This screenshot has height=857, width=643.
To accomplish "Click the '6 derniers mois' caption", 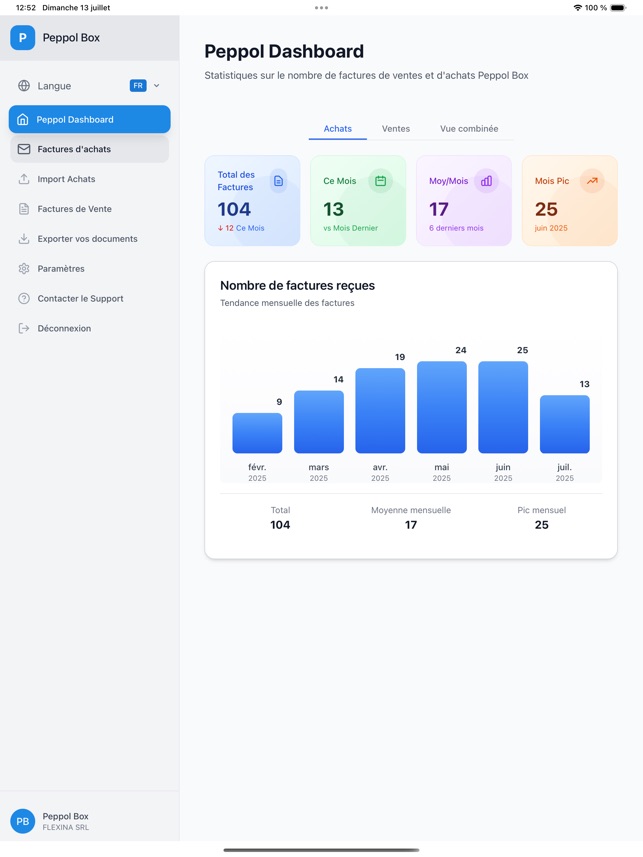I will point(456,228).
